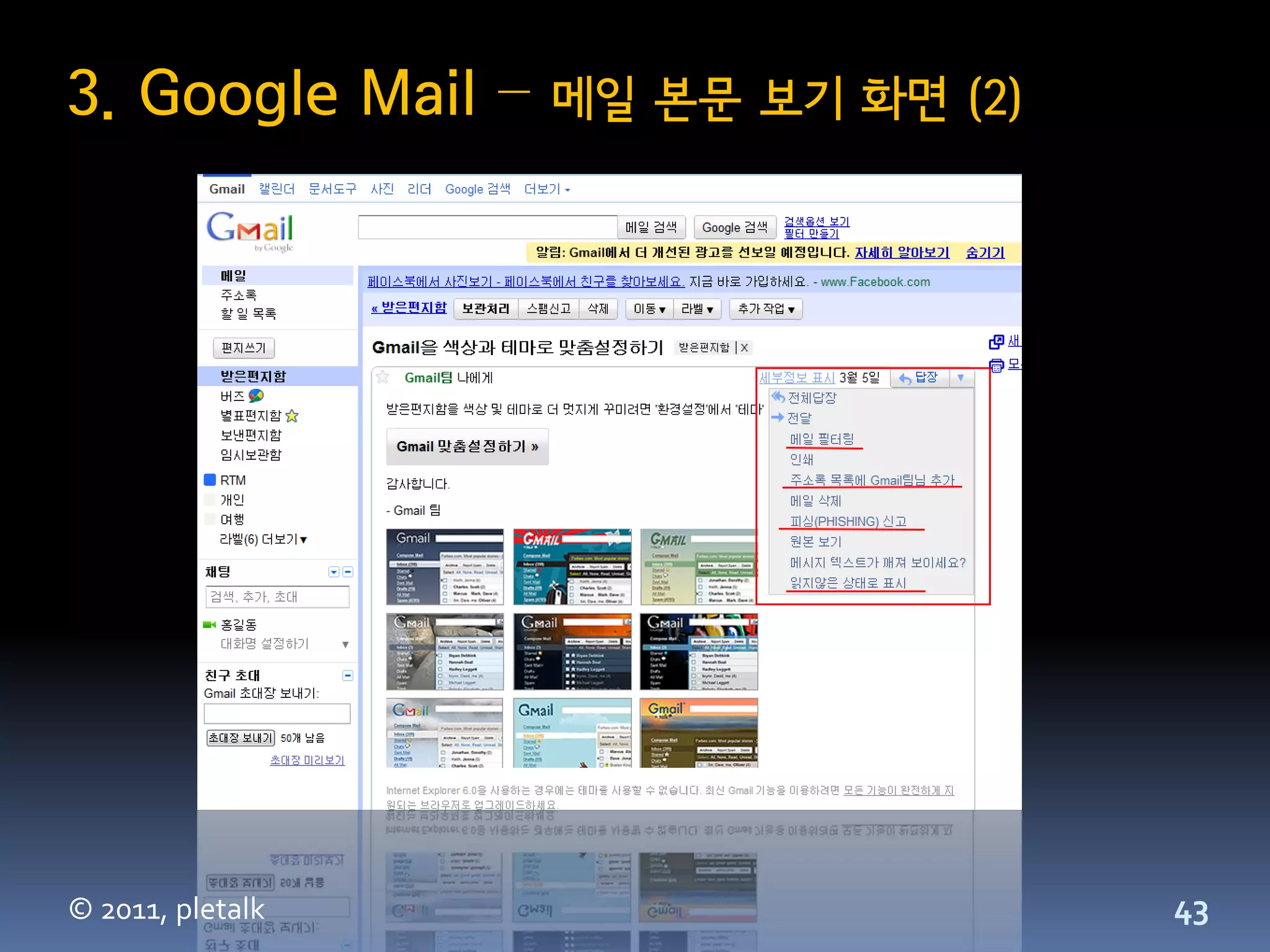
Task: Click the 스팸신고 button
Action: click(x=548, y=309)
